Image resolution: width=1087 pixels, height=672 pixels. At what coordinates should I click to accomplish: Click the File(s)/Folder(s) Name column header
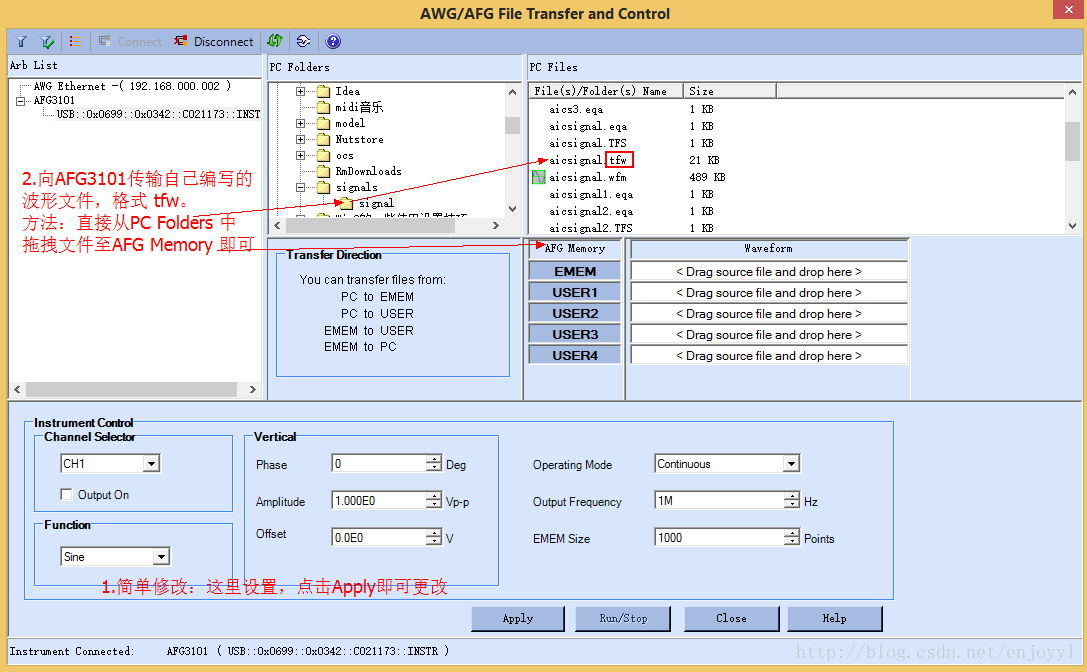tap(607, 92)
